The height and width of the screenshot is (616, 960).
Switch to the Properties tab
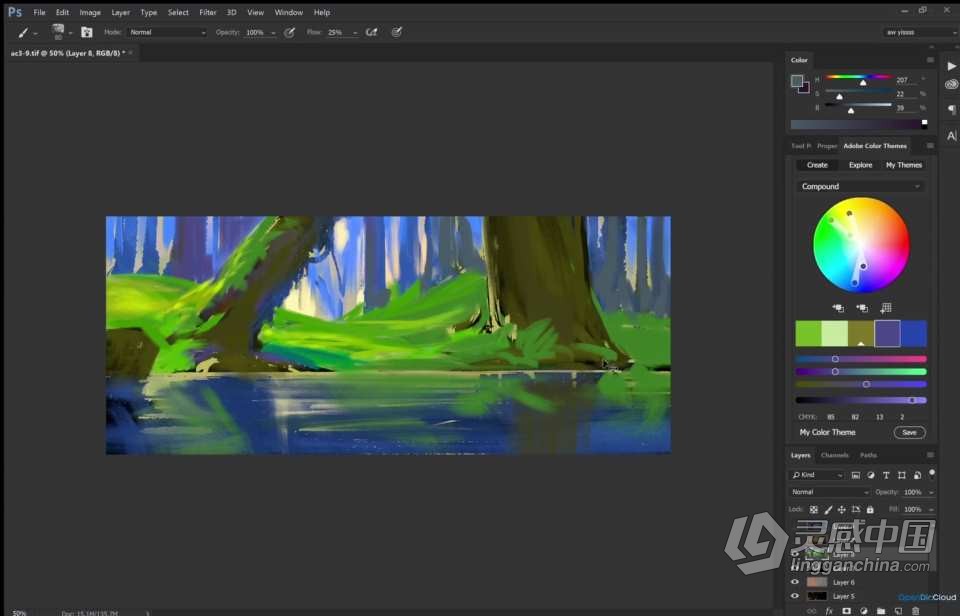(x=827, y=146)
